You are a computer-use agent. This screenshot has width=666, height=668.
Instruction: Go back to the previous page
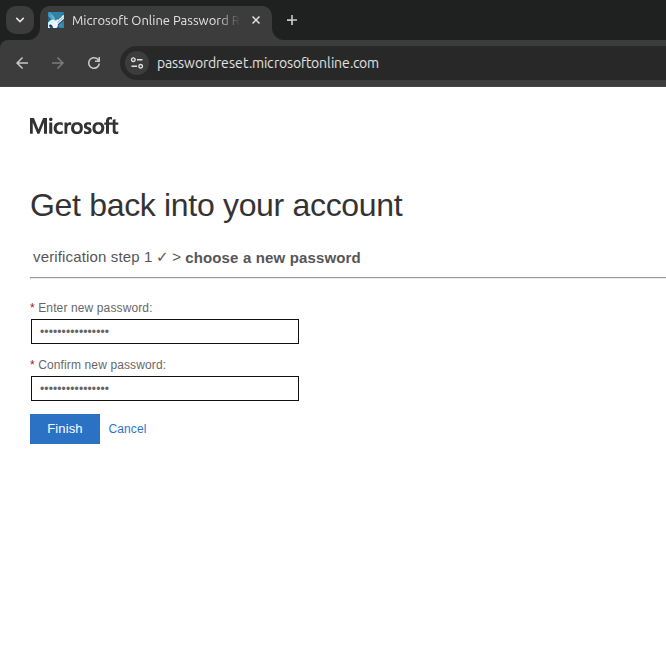[x=22, y=63]
